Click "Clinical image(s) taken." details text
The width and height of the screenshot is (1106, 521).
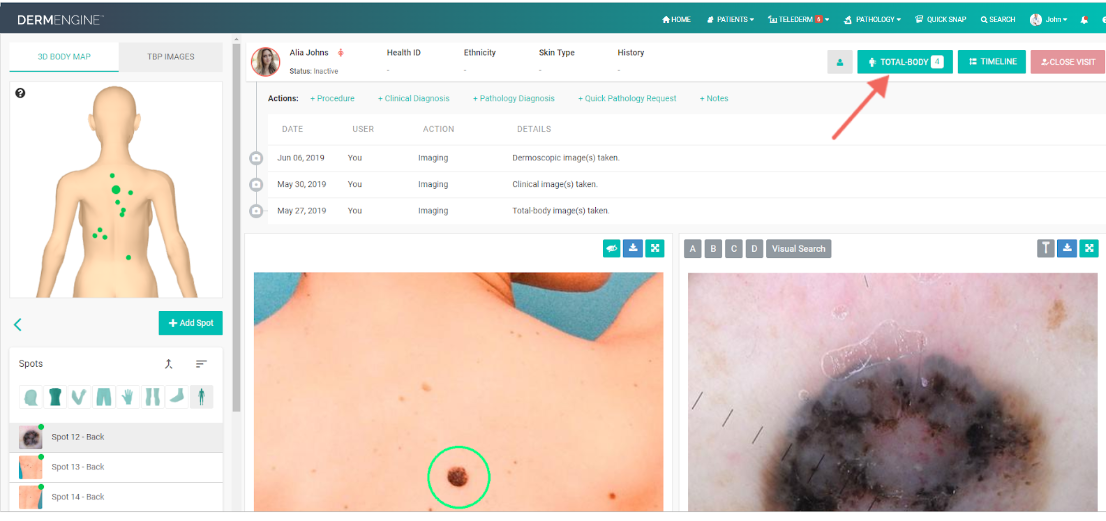point(554,184)
